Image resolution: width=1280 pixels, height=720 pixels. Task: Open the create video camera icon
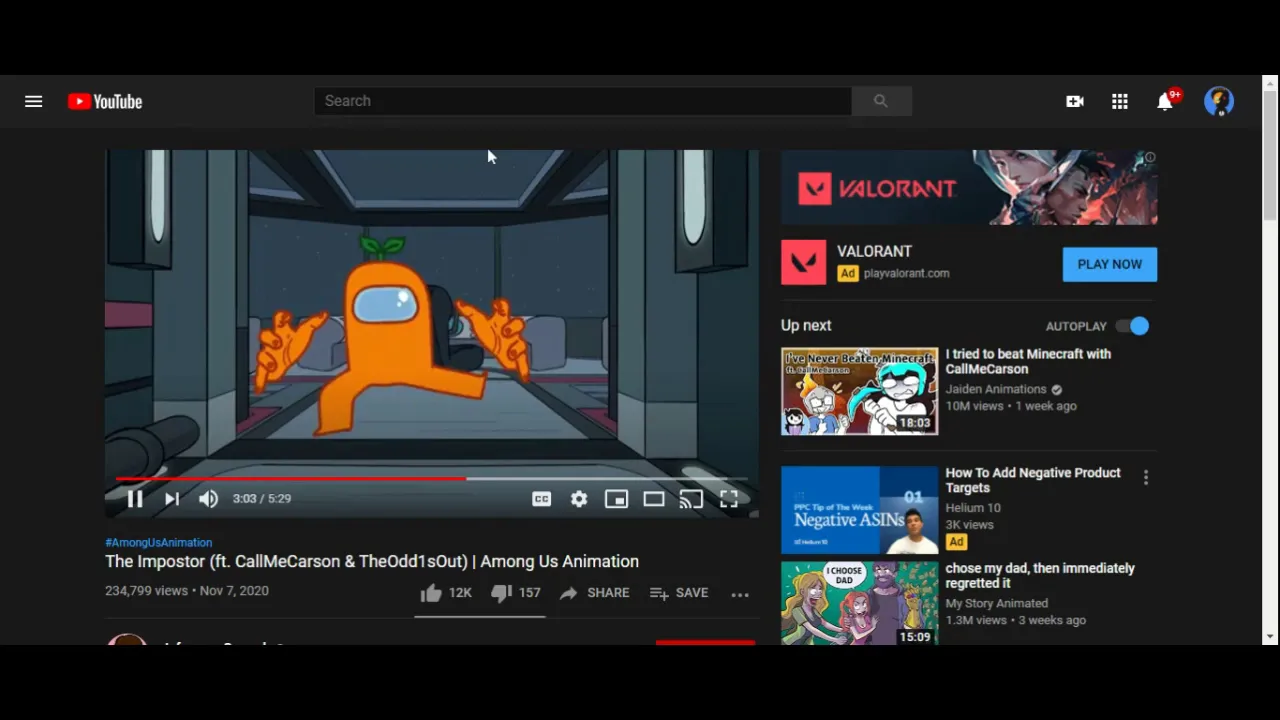[1075, 101]
